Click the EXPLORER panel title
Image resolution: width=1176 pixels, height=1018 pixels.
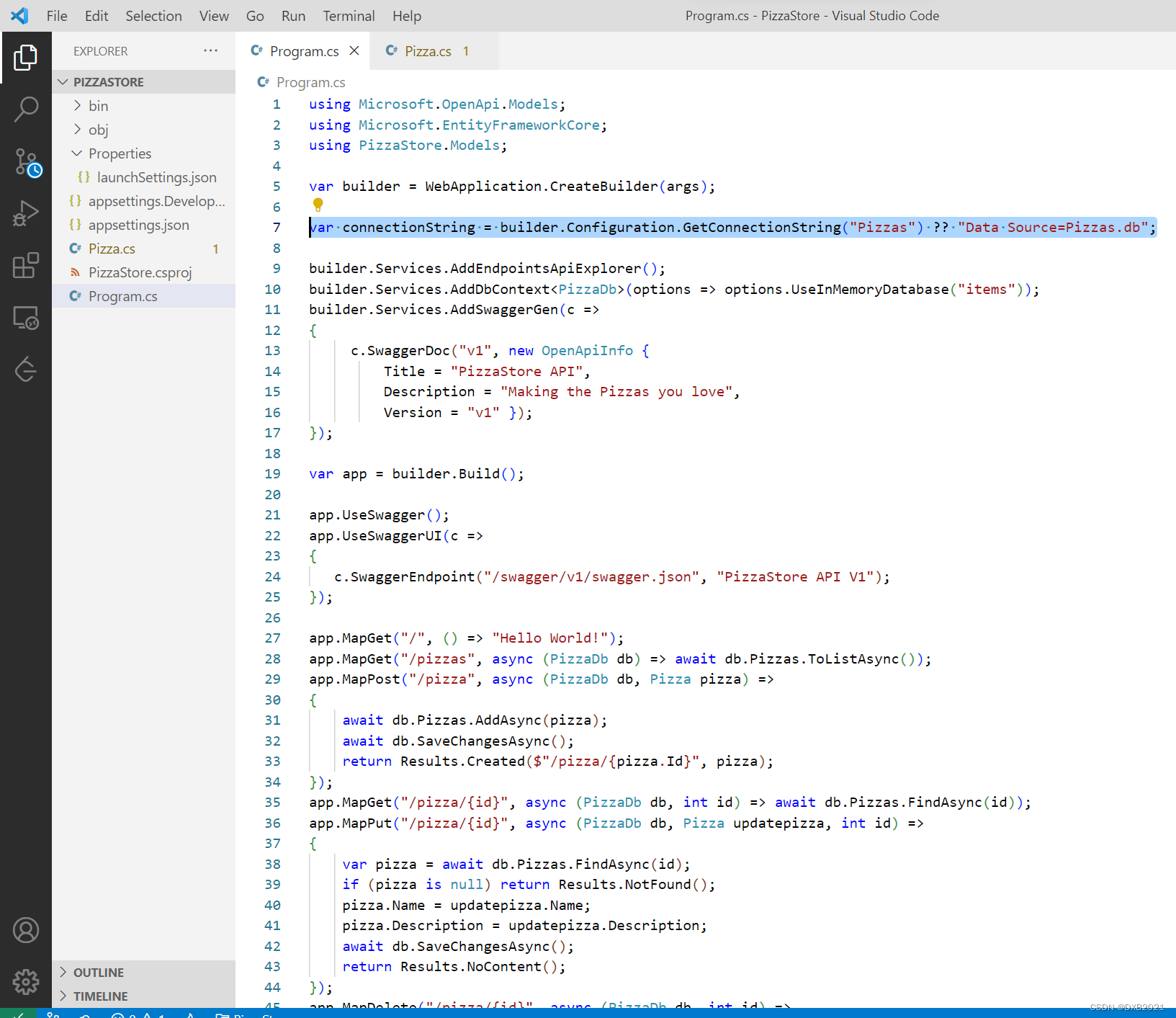pos(100,51)
